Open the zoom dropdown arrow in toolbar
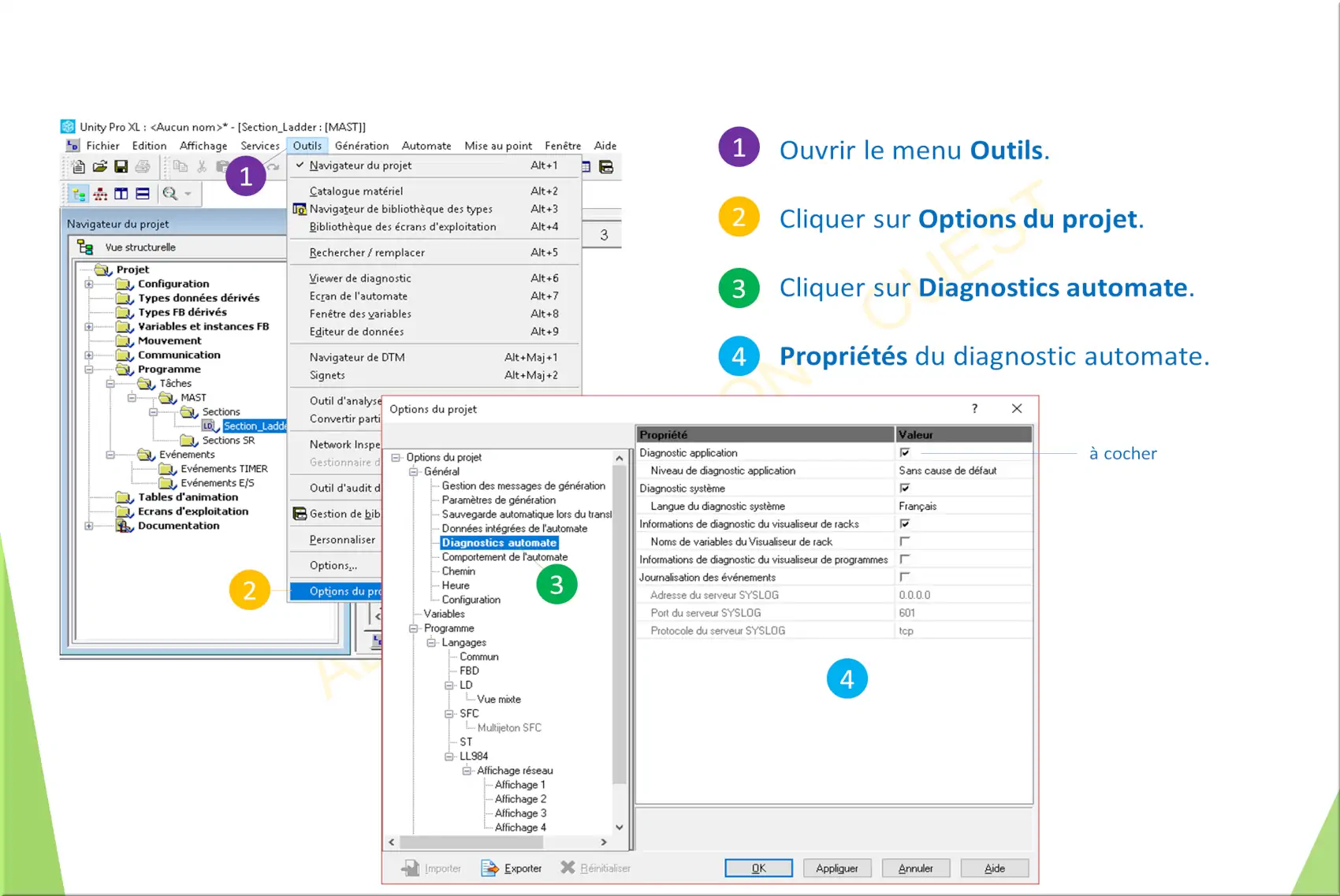The image size is (1340, 896). pyautogui.click(x=188, y=194)
